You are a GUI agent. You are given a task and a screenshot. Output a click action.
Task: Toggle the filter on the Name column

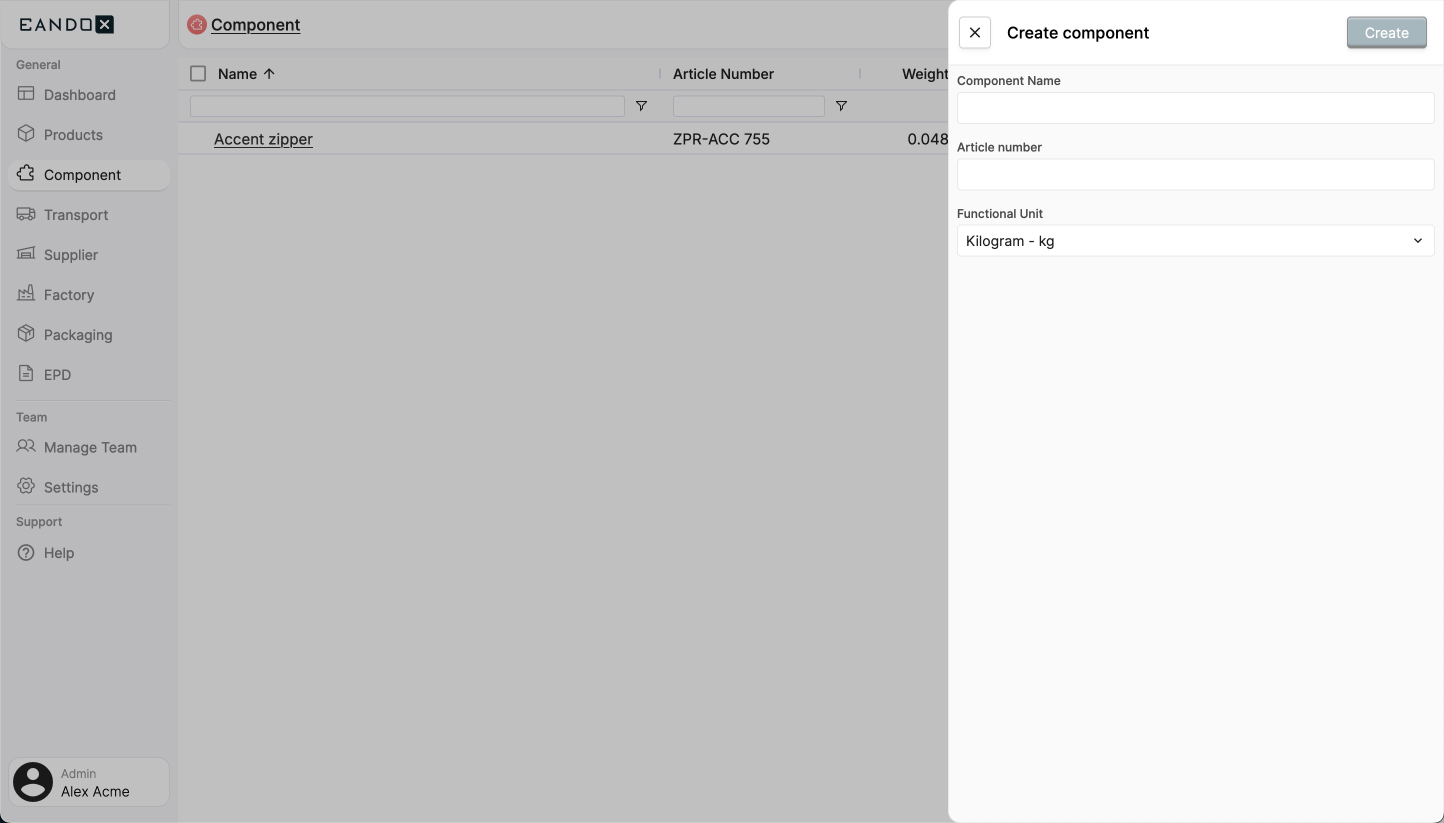point(642,105)
